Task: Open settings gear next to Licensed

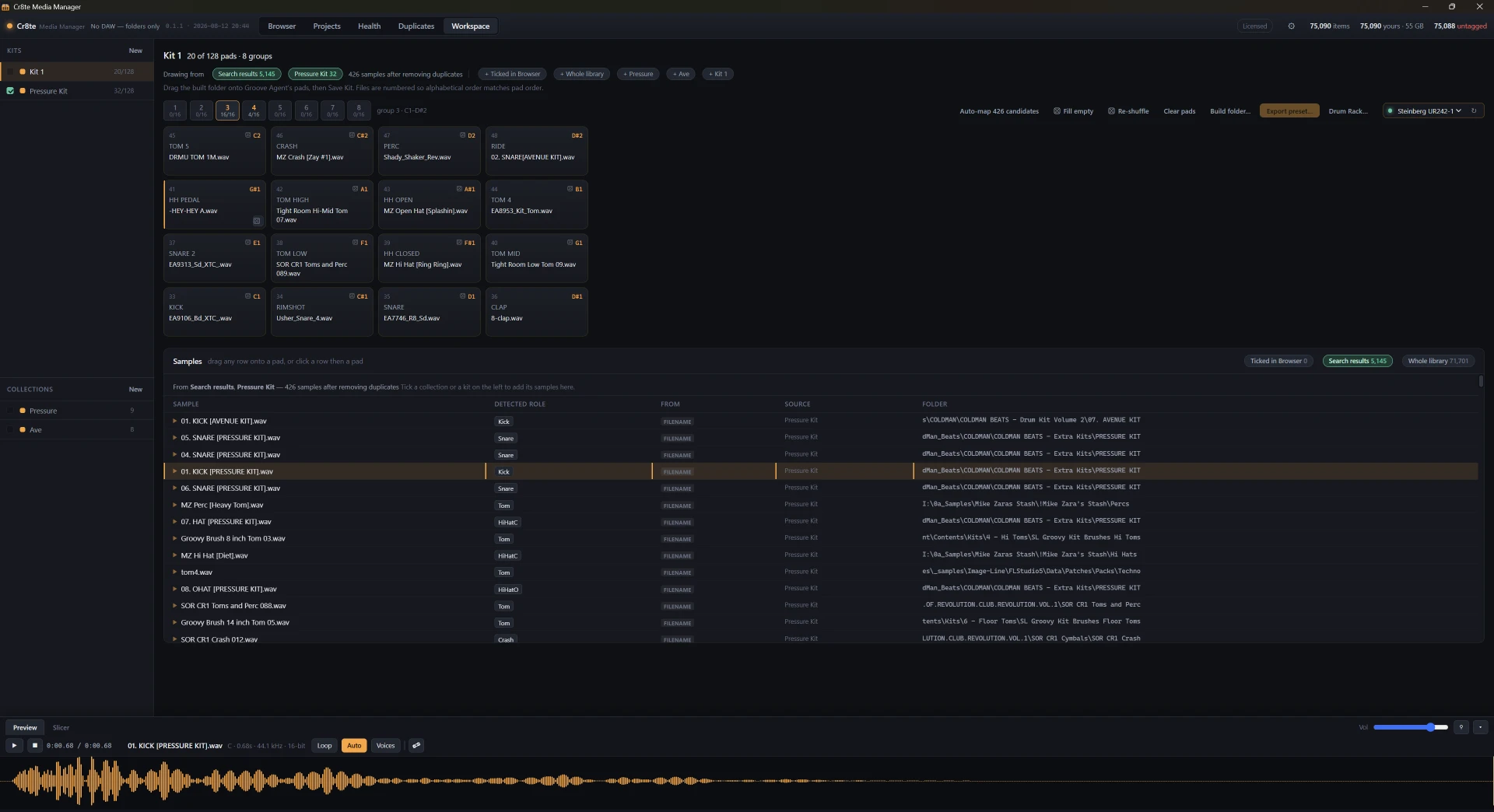Action: click(1291, 26)
